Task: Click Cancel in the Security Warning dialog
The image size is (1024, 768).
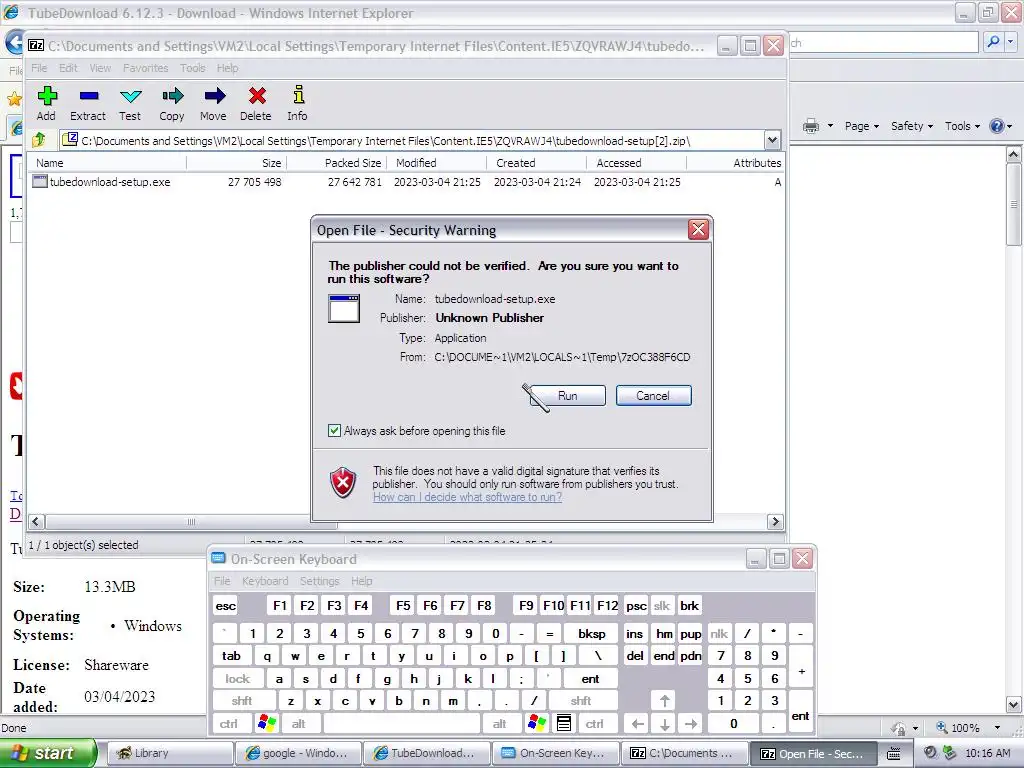Action: pos(653,396)
